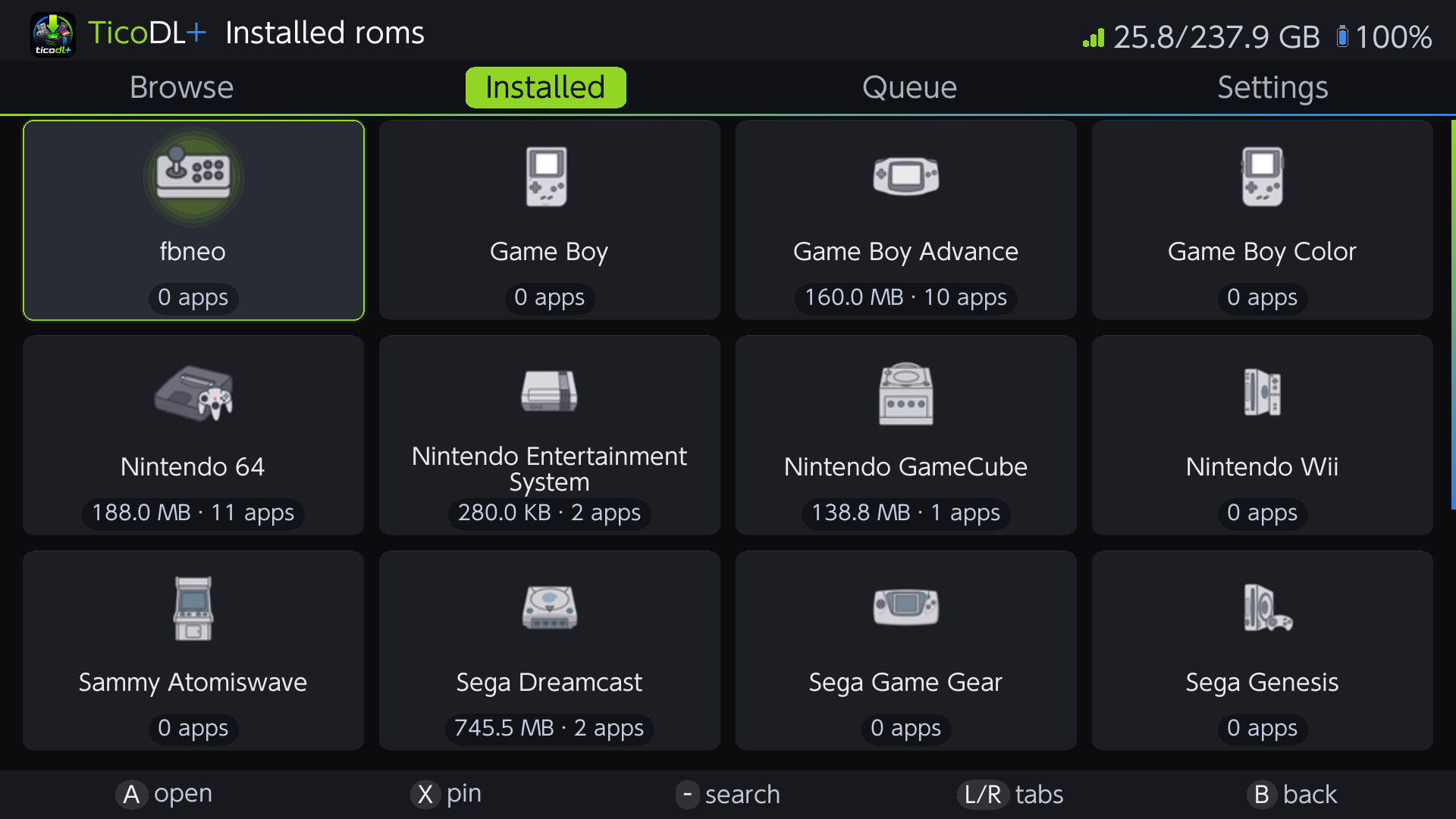Open the fbneo arcade stick icon

click(x=193, y=176)
